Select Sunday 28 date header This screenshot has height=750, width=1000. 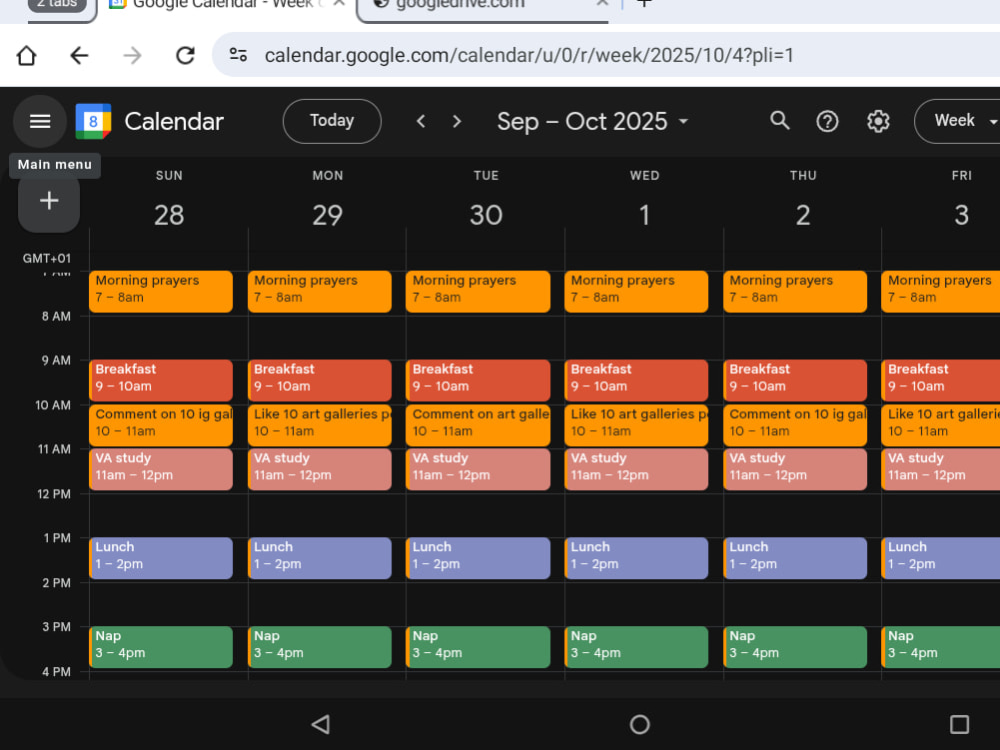pos(168,215)
